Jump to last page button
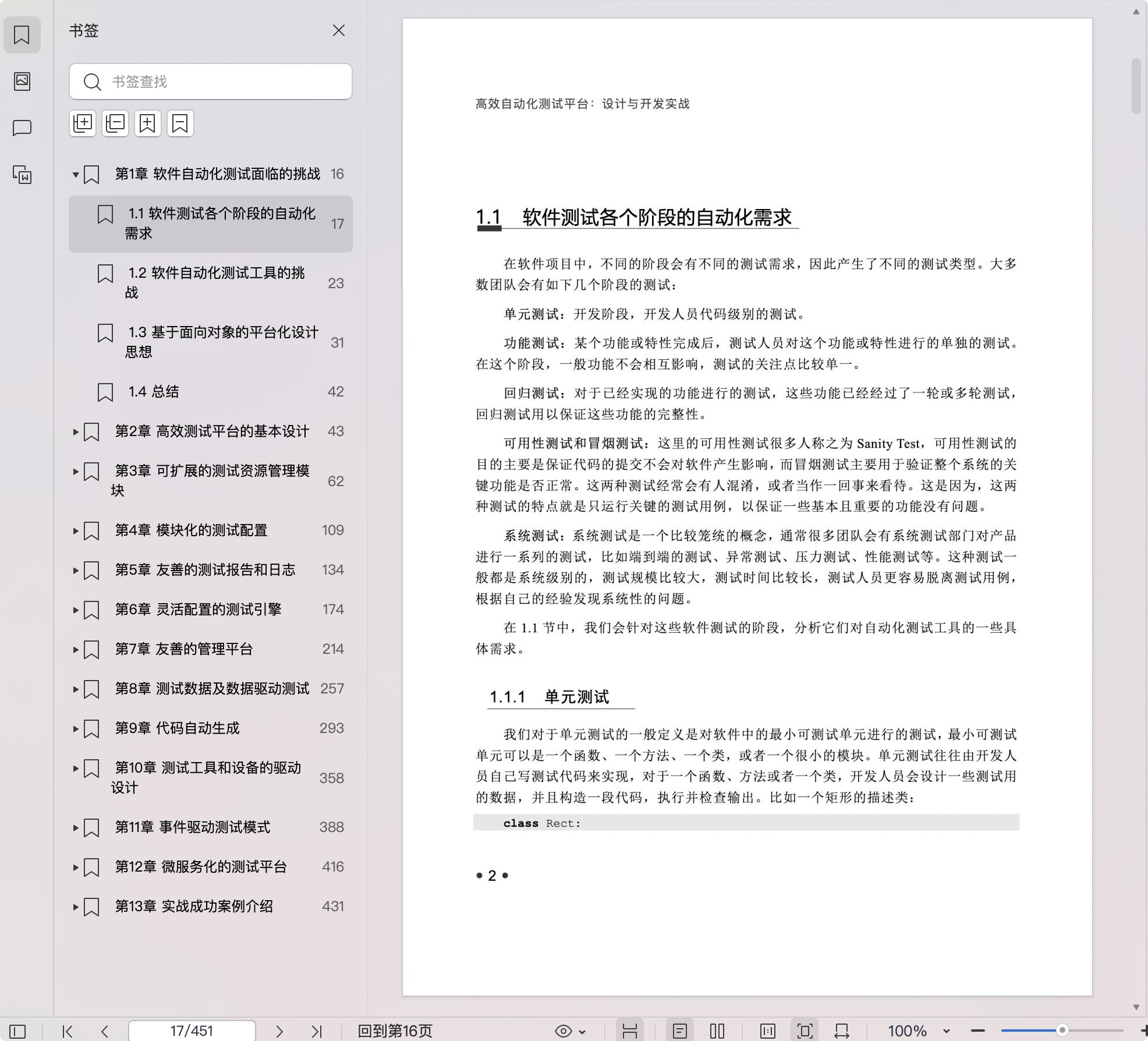The image size is (1148, 1041). 317,1031
